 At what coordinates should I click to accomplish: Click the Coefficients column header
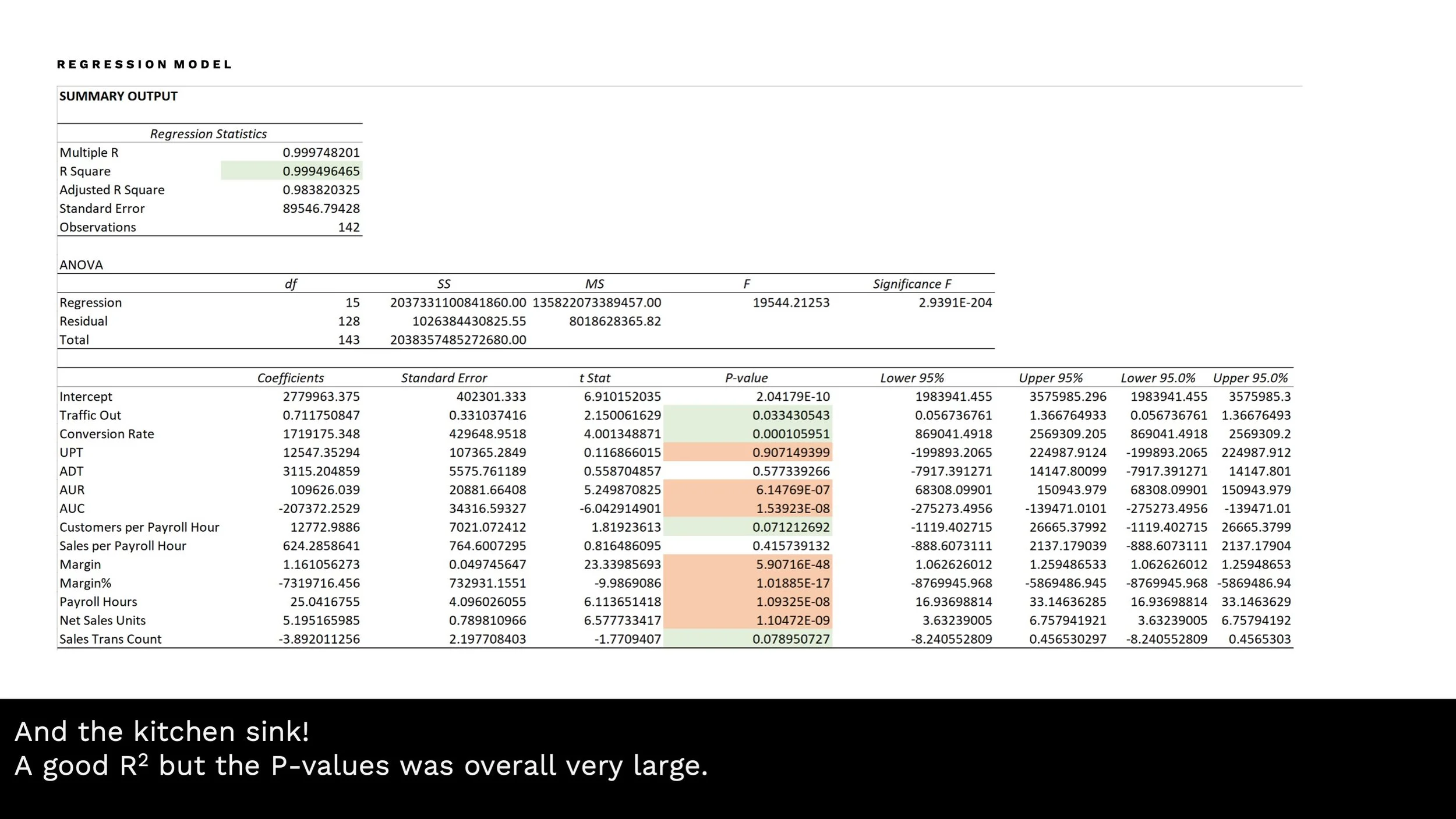(290, 378)
